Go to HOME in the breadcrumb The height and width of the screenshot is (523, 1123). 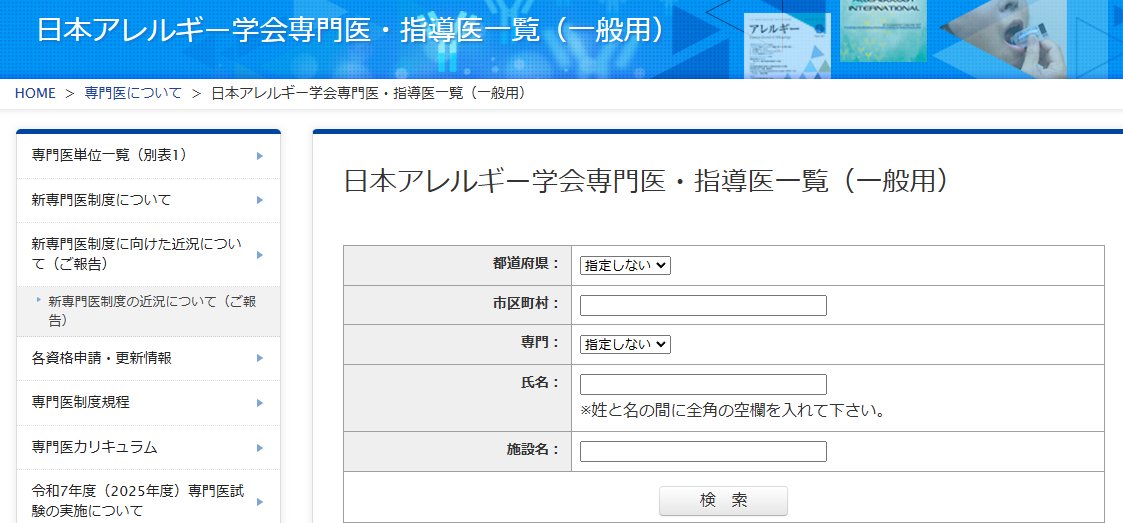(x=35, y=93)
